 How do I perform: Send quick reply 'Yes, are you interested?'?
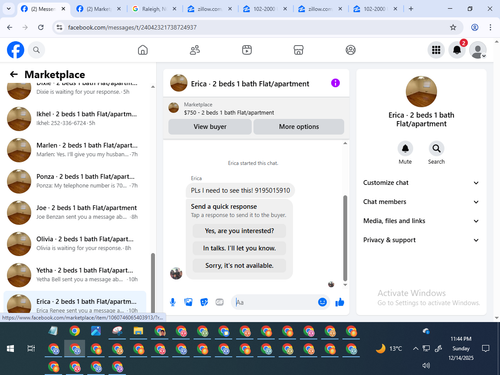click(239, 231)
